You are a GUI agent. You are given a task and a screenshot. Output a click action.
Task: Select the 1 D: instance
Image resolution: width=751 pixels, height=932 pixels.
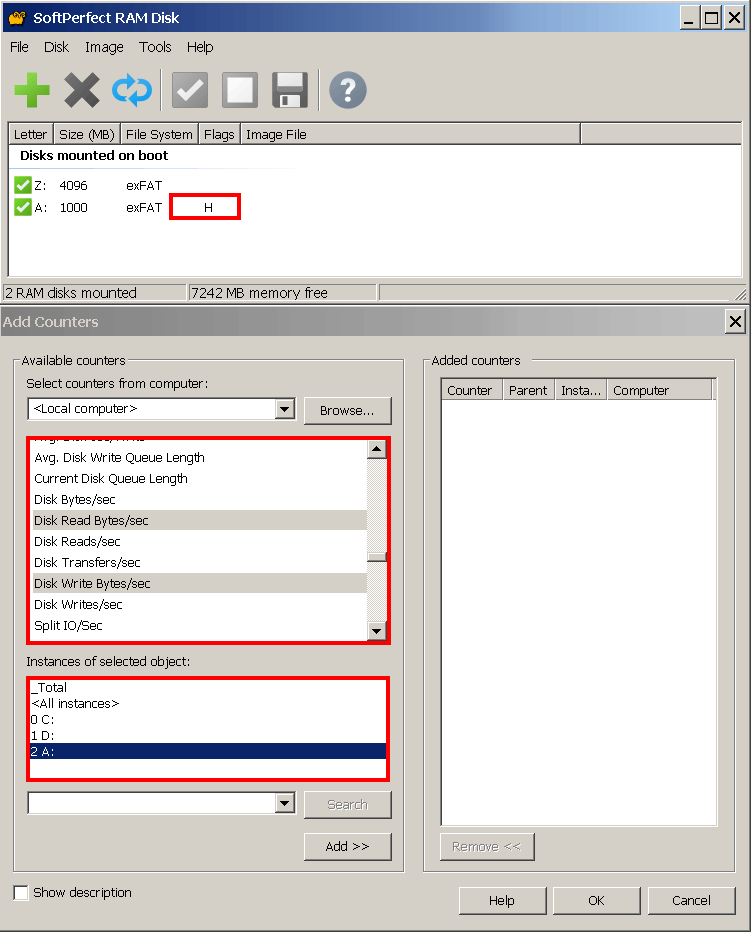click(208, 735)
